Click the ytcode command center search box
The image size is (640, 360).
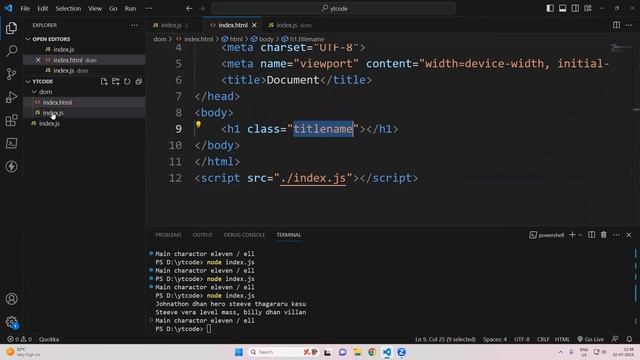(333, 8)
